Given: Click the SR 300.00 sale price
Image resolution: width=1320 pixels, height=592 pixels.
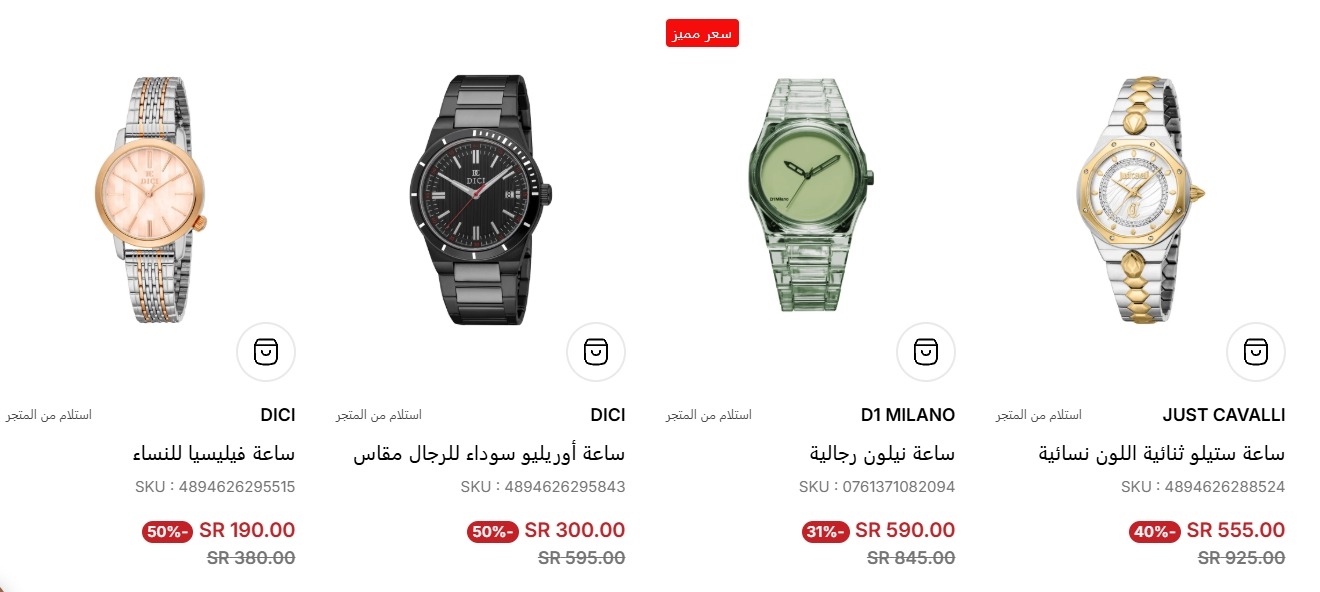Looking at the screenshot, I should [x=575, y=531].
